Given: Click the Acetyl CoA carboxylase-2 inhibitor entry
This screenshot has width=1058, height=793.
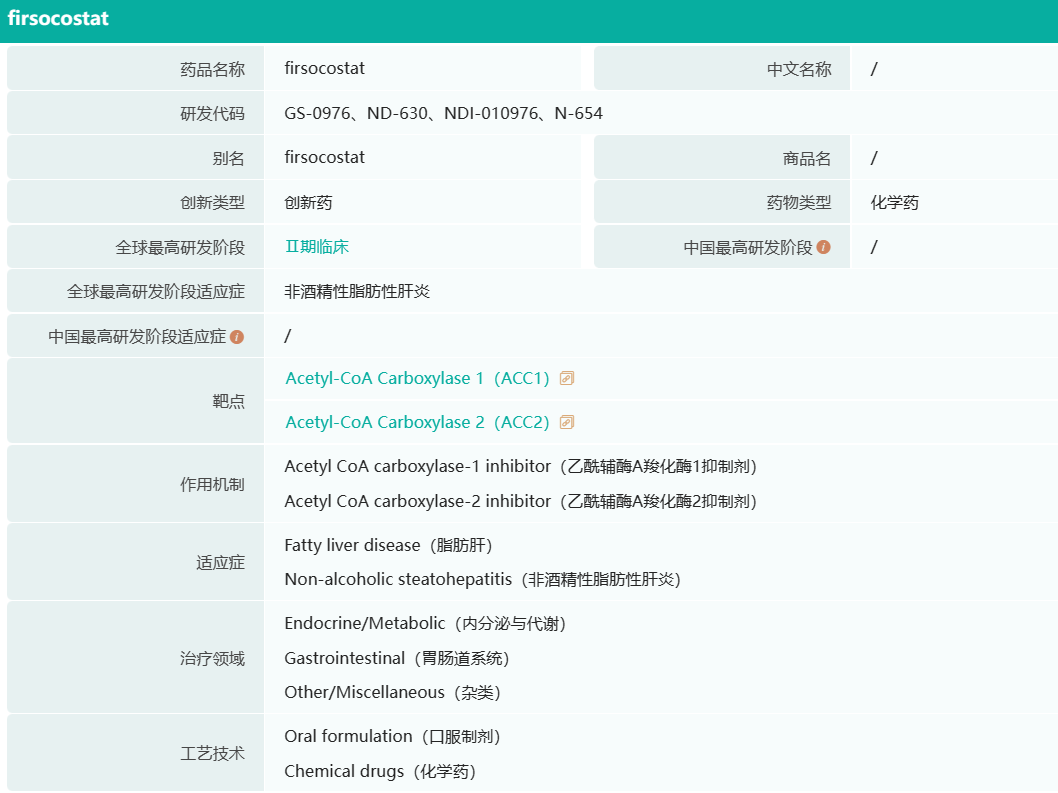Looking at the screenshot, I should pos(520,501).
